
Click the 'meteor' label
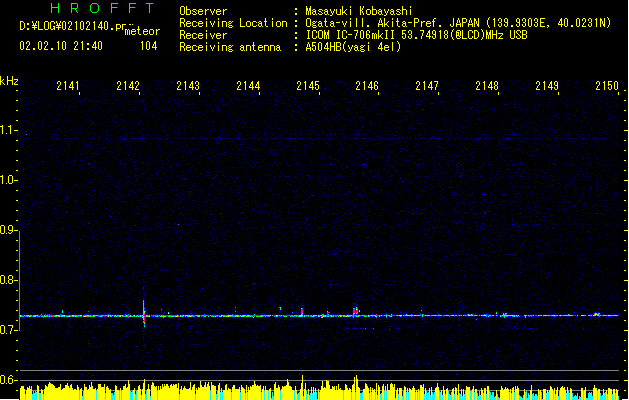coord(142,31)
